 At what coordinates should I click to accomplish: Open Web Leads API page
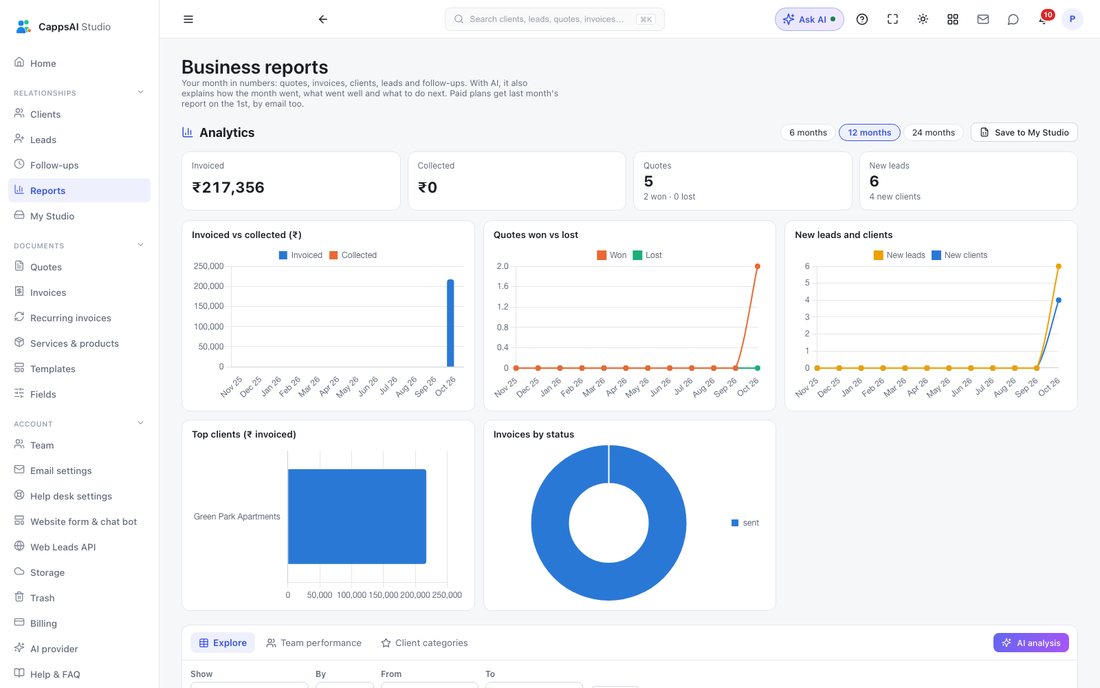click(x=79, y=547)
